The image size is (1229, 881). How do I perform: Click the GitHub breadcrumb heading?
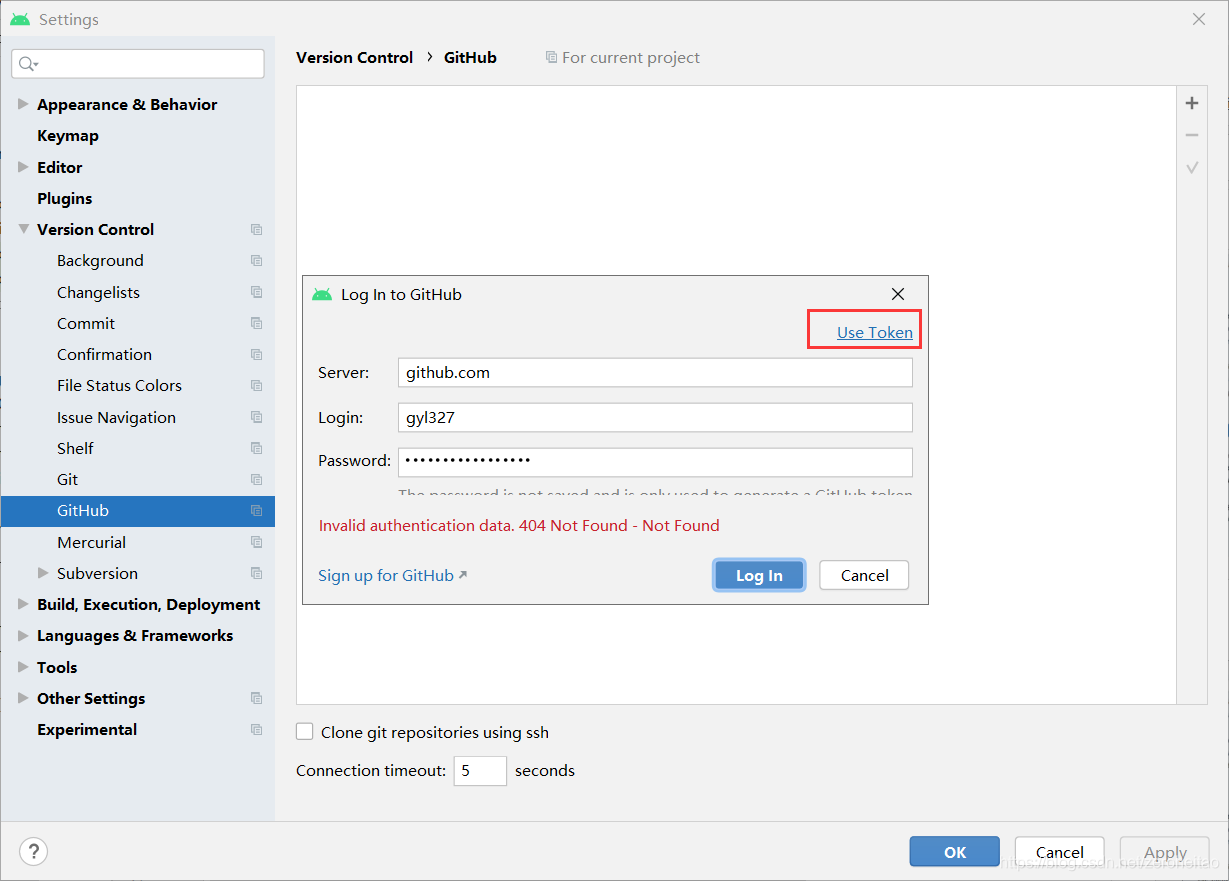(x=470, y=57)
